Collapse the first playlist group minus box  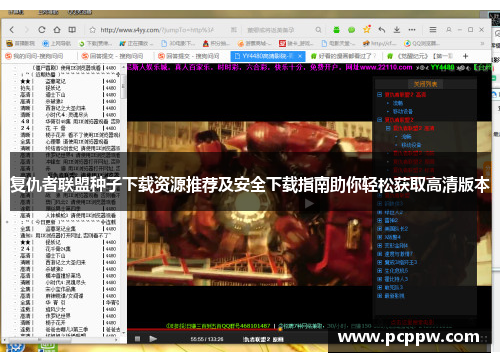[379, 95]
